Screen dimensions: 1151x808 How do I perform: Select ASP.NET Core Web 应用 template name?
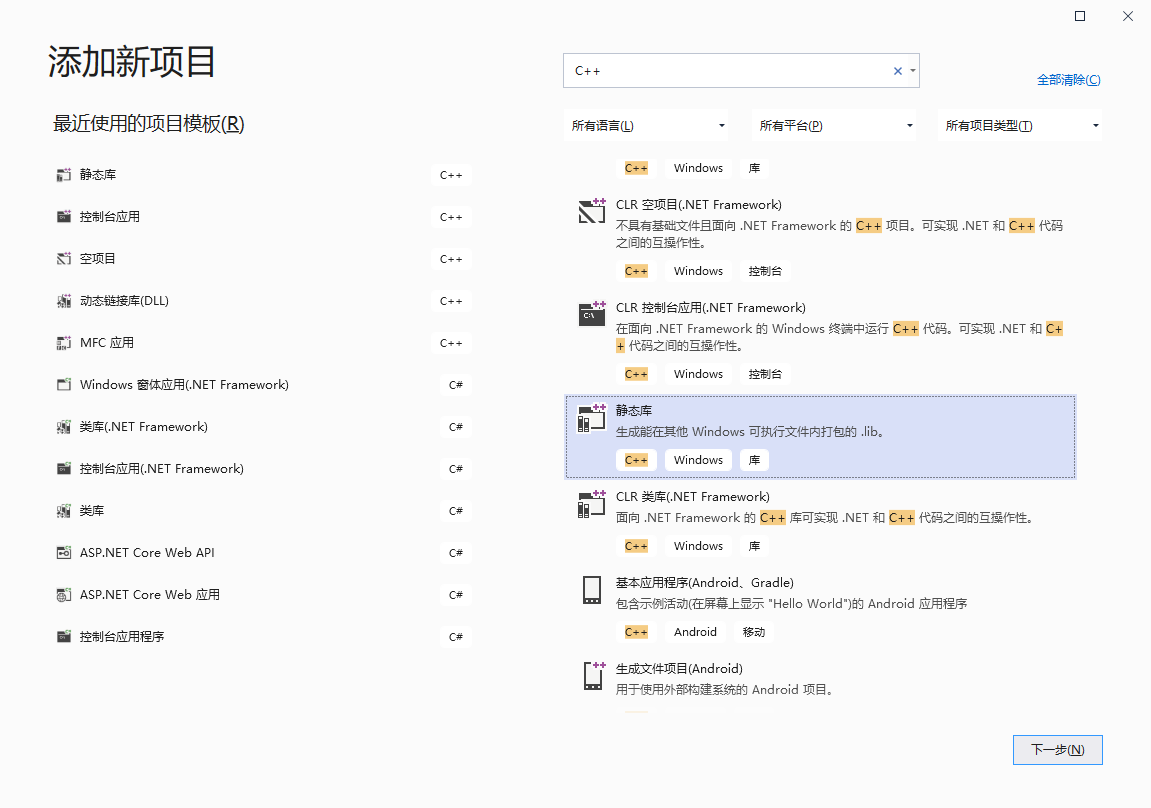[150, 594]
